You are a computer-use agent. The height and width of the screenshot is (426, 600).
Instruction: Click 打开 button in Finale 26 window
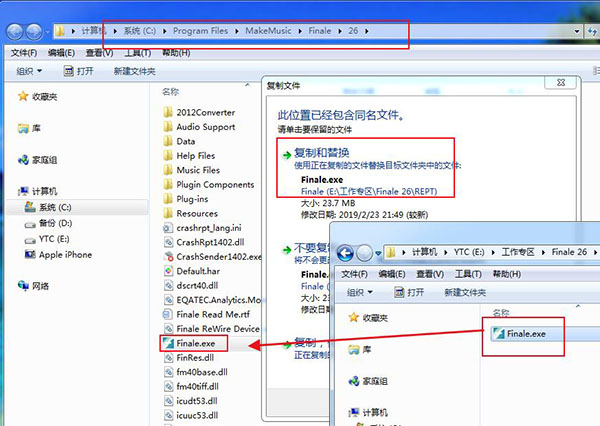tap(409, 292)
